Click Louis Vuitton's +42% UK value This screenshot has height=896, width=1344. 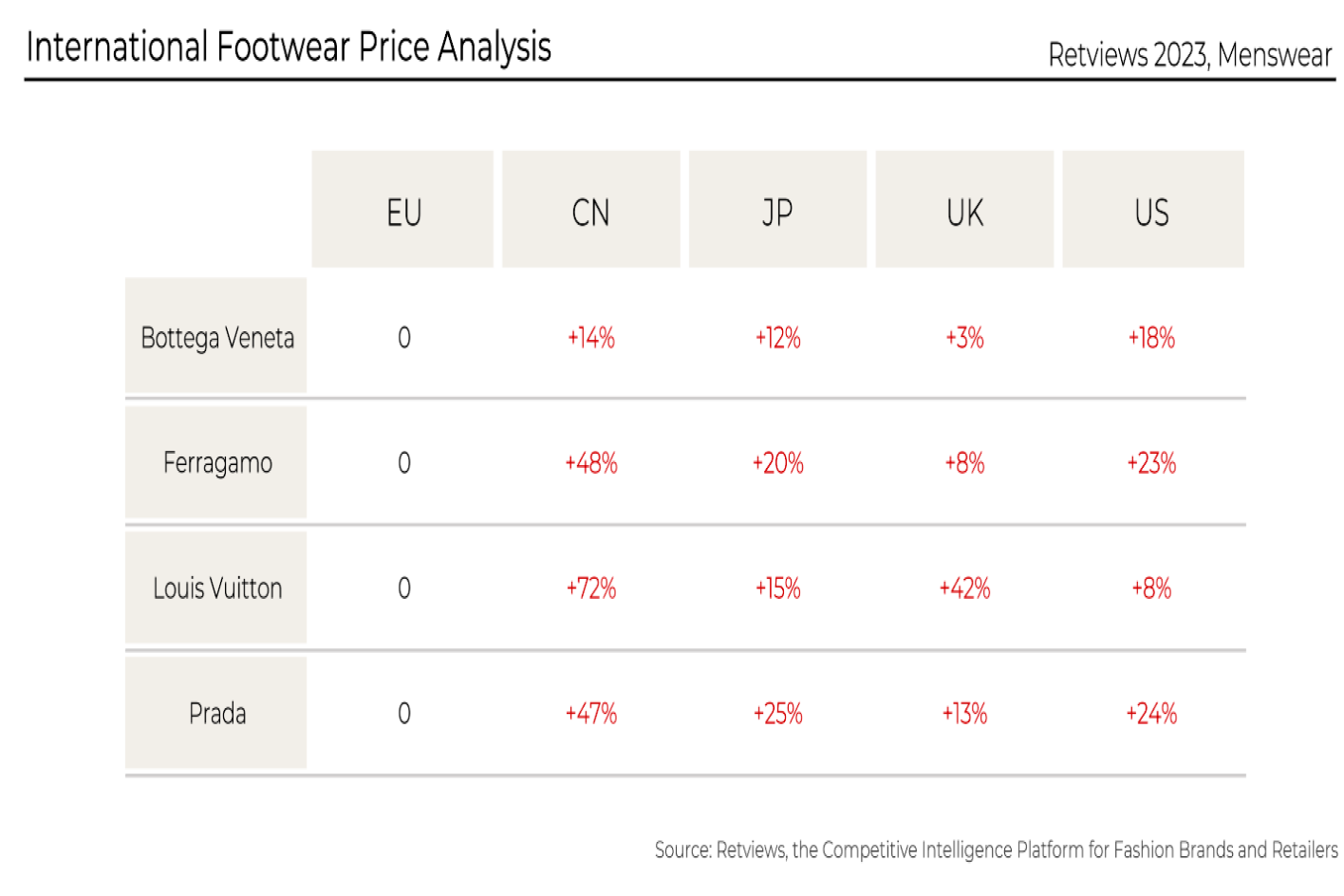pos(964,588)
